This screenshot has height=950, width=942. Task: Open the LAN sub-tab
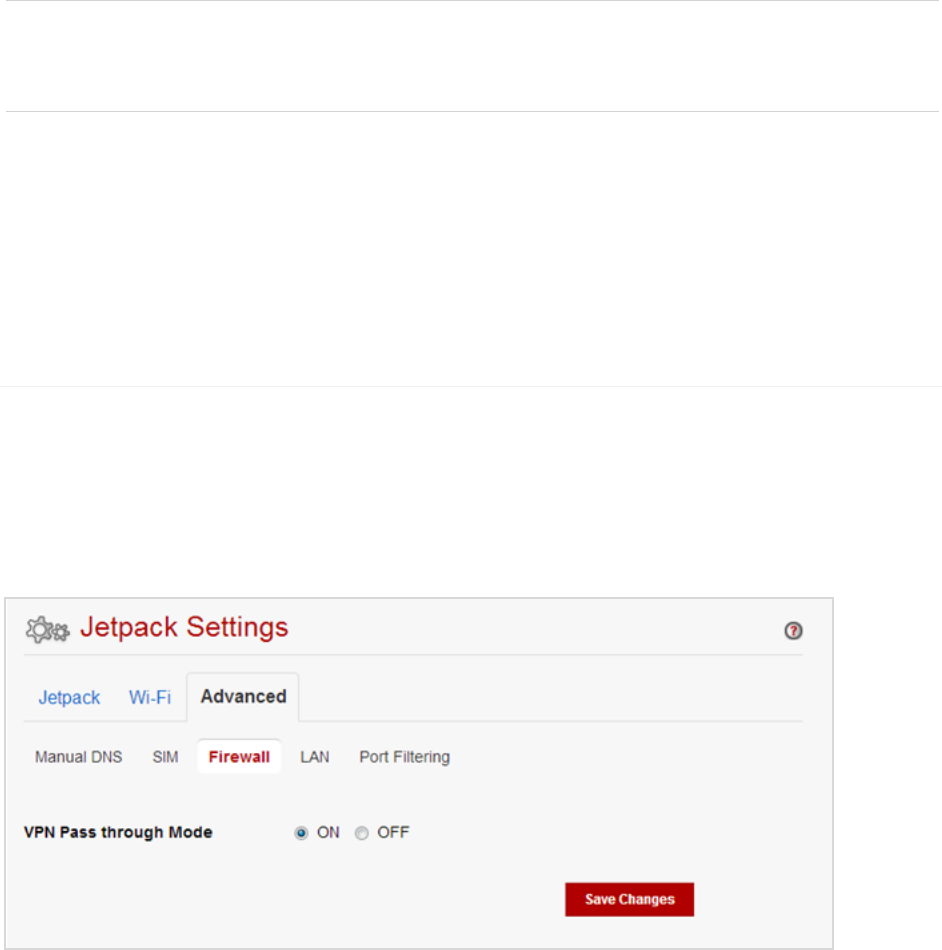tap(314, 757)
